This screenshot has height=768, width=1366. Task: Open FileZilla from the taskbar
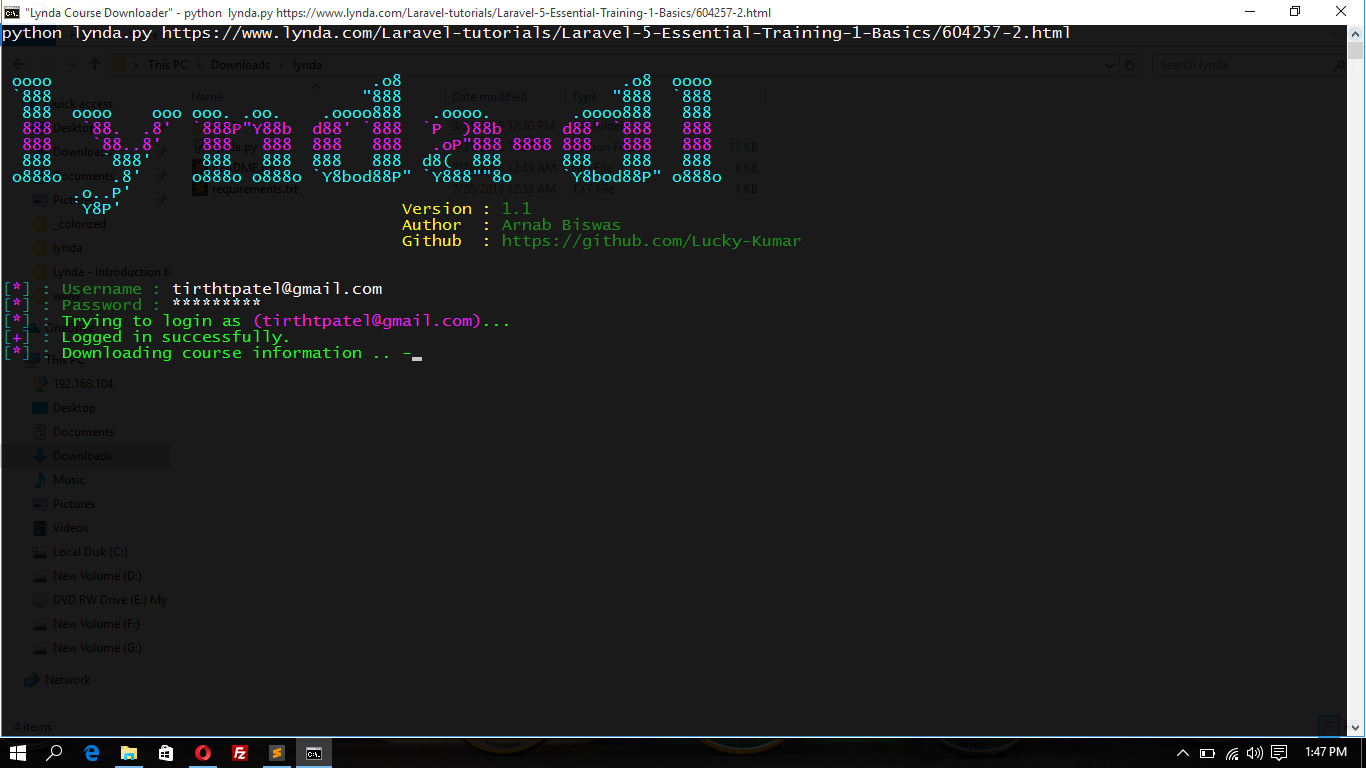tap(240, 753)
